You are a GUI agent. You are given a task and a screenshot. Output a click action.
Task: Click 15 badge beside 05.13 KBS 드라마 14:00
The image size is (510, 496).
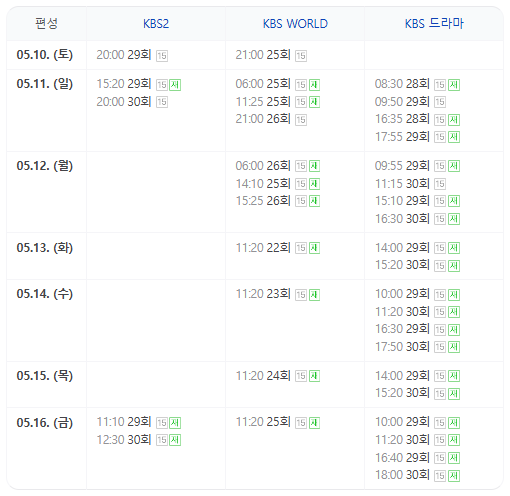point(440,248)
